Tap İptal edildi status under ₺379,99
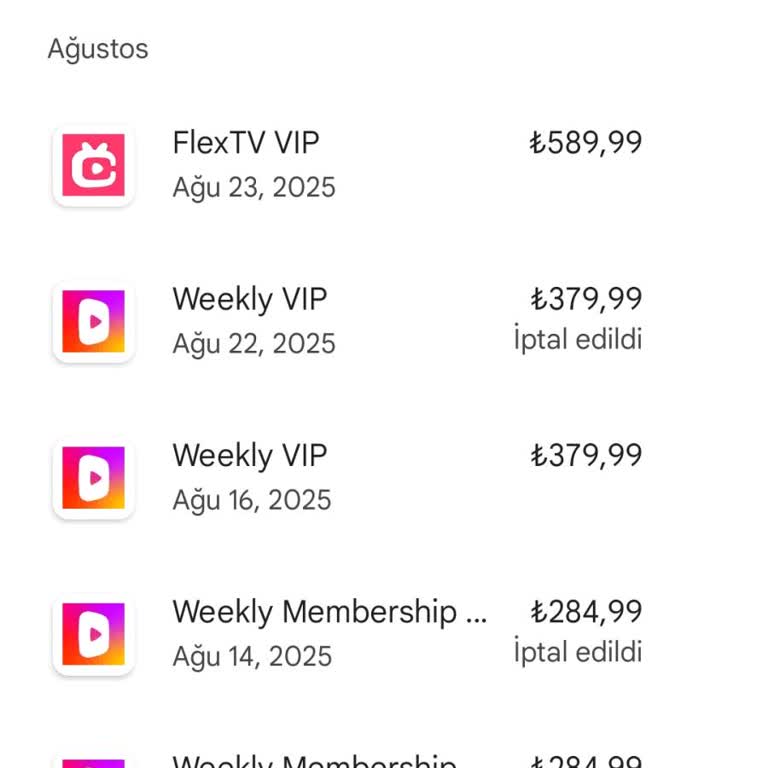 tap(578, 340)
